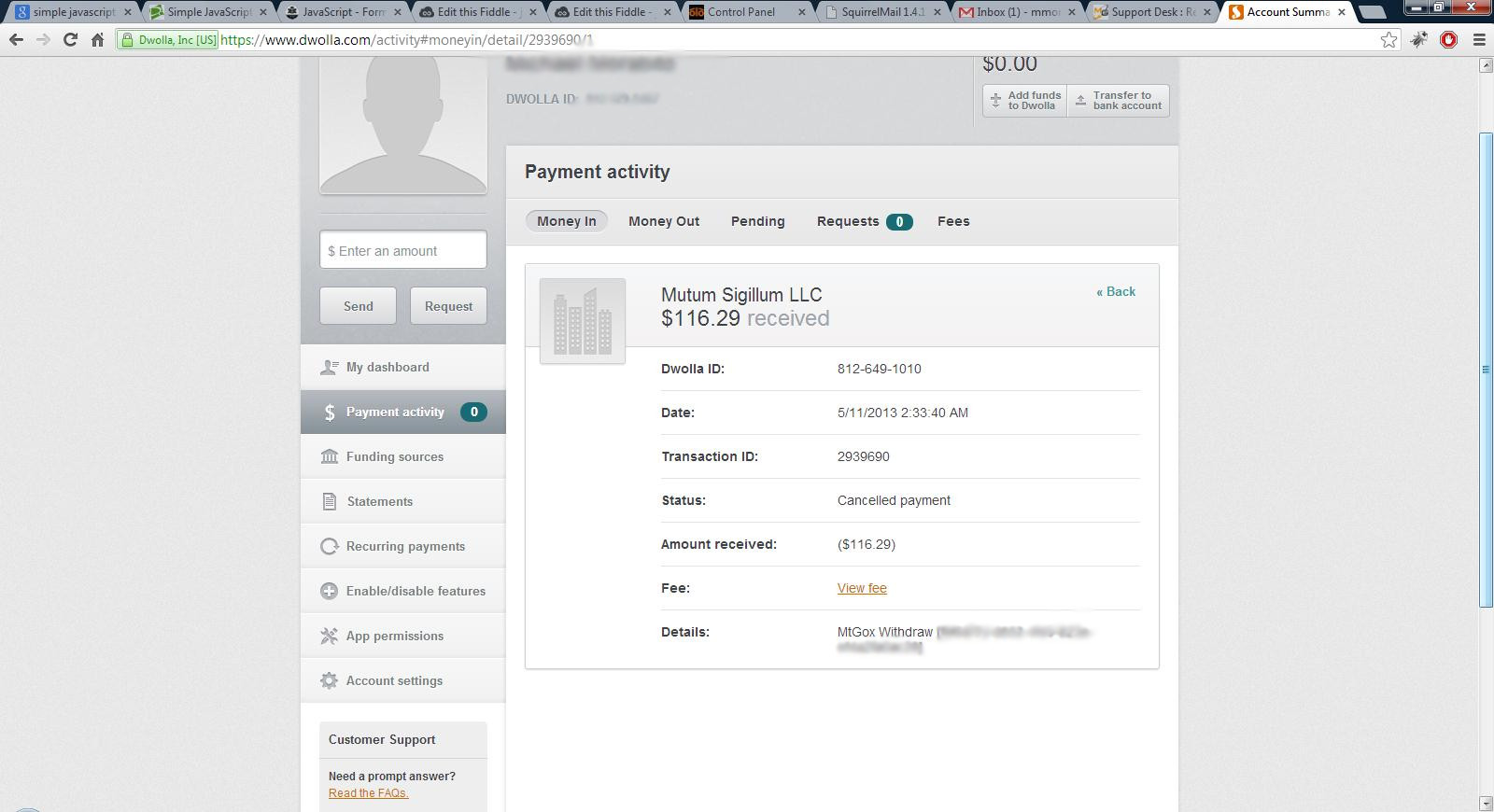The height and width of the screenshot is (812, 1494).
Task: Open the Chrome hamburger menu
Action: 1479,40
